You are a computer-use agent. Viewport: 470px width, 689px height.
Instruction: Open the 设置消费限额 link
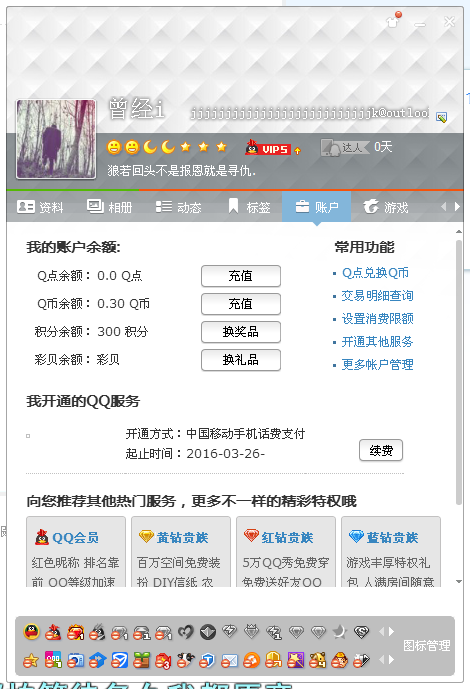click(x=377, y=319)
